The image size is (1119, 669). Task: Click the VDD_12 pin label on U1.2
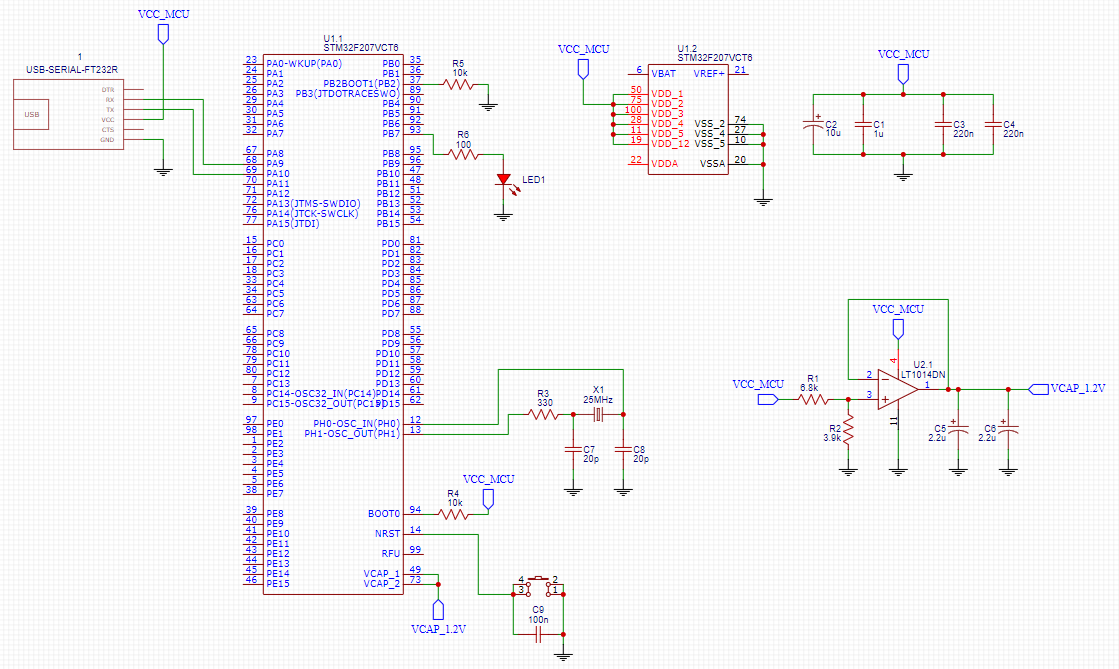669,144
